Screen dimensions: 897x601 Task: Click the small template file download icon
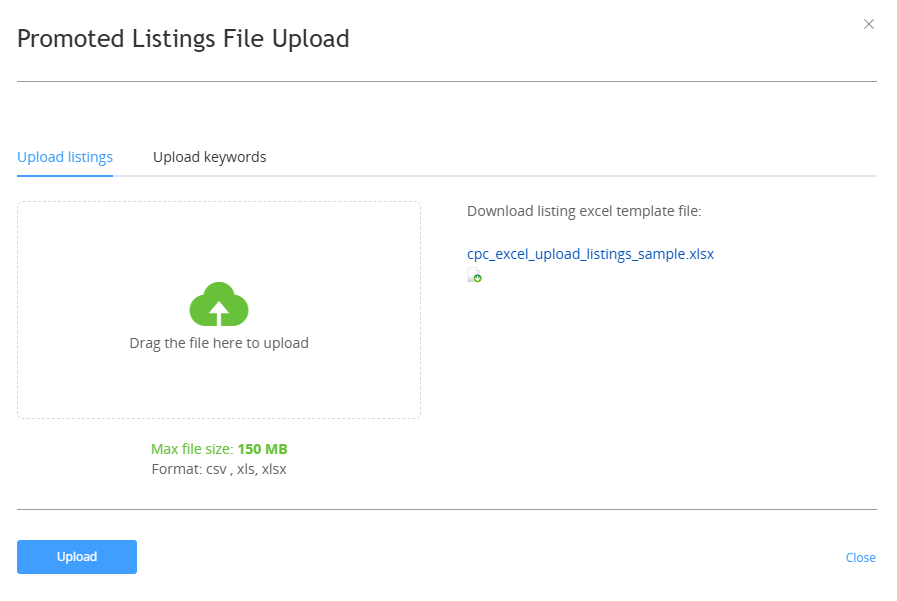pos(474,275)
